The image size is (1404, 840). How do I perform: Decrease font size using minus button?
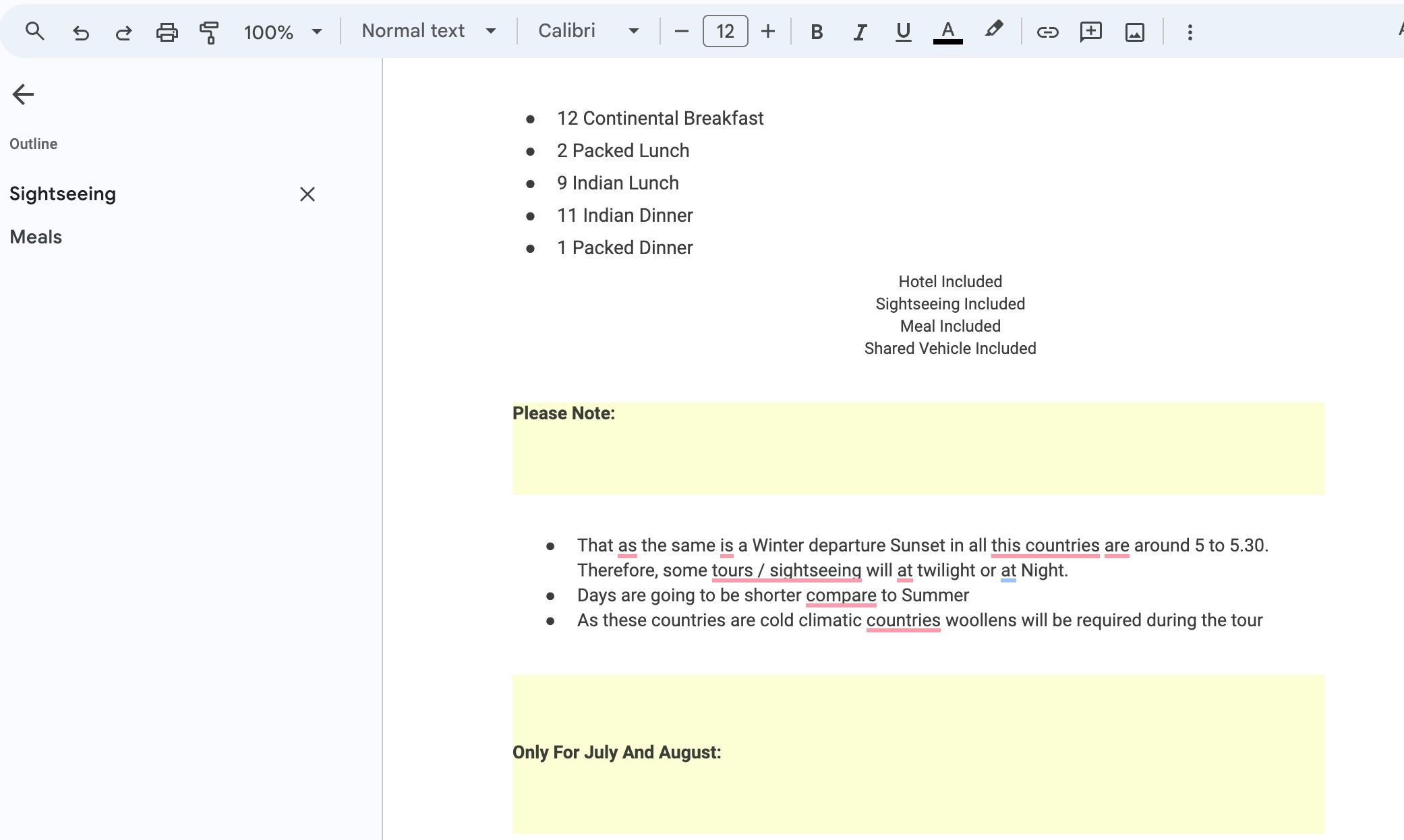pyautogui.click(x=681, y=31)
